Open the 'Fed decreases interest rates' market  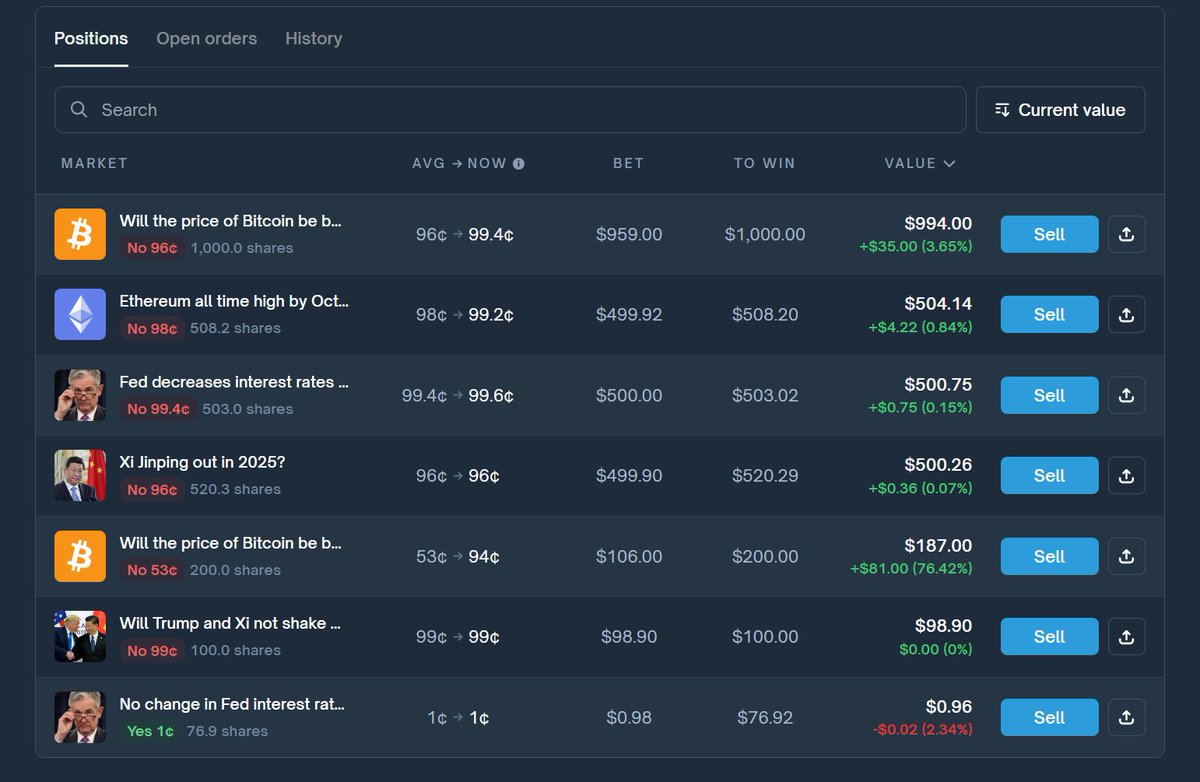(x=234, y=382)
